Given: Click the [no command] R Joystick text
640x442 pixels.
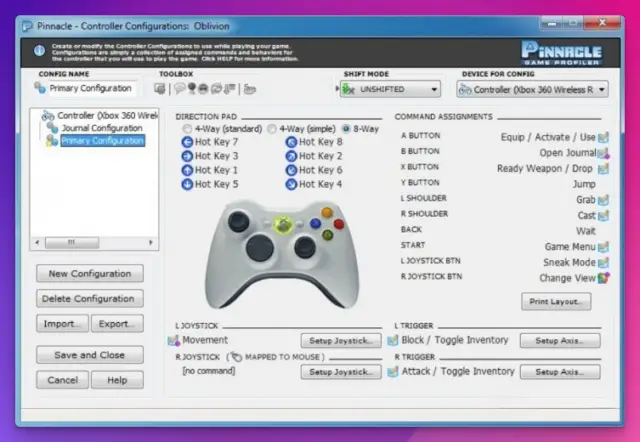Looking at the screenshot, I should pyautogui.click(x=209, y=371).
